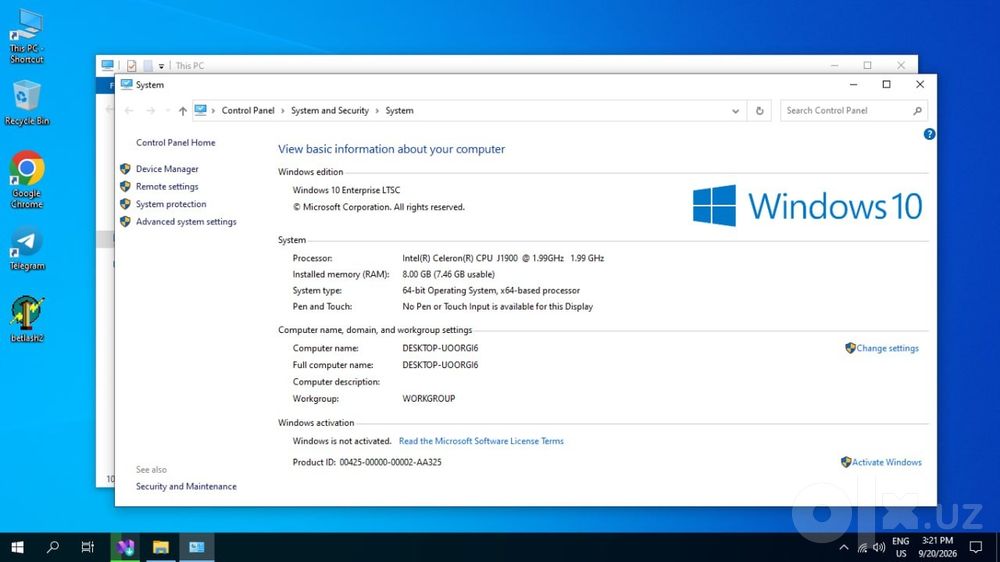Select This PC shortcut on desktop
The width and height of the screenshot is (1000, 562).
(x=27, y=36)
